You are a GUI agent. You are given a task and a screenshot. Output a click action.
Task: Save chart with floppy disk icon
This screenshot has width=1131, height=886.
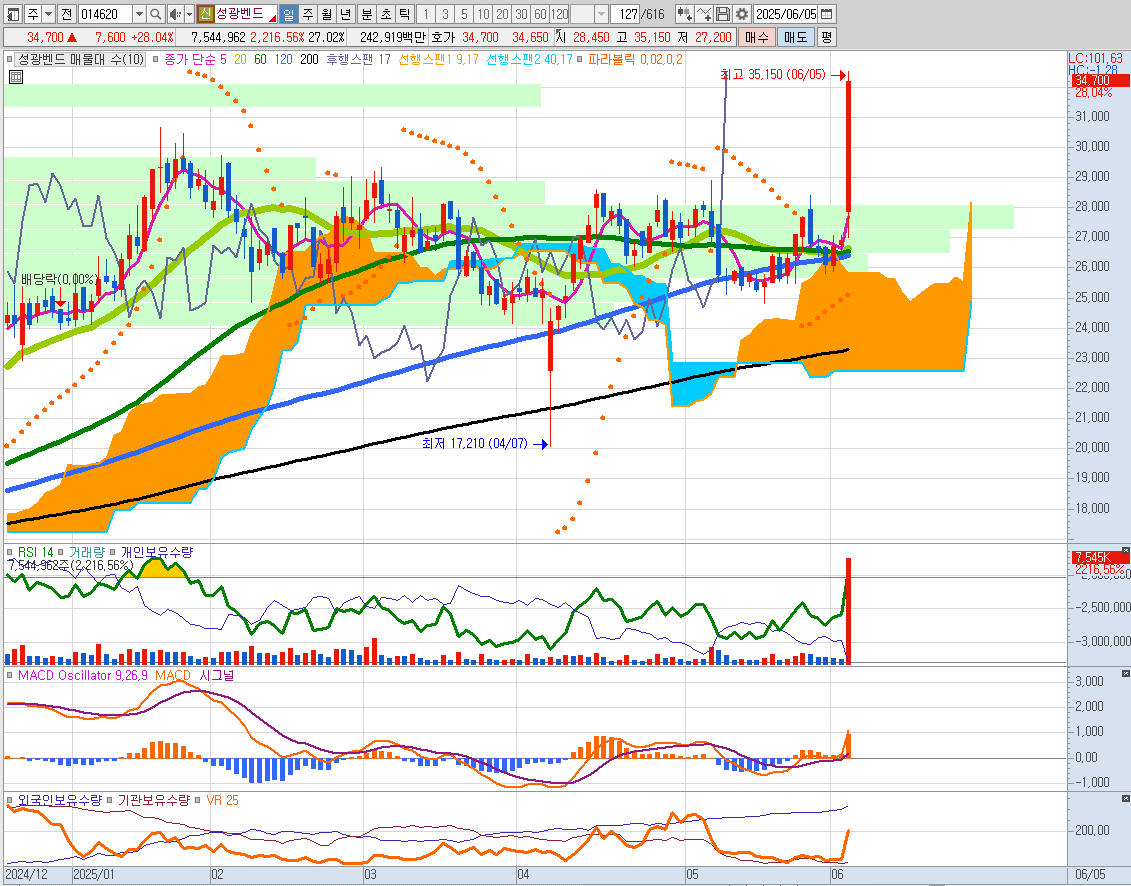[723, 14]
